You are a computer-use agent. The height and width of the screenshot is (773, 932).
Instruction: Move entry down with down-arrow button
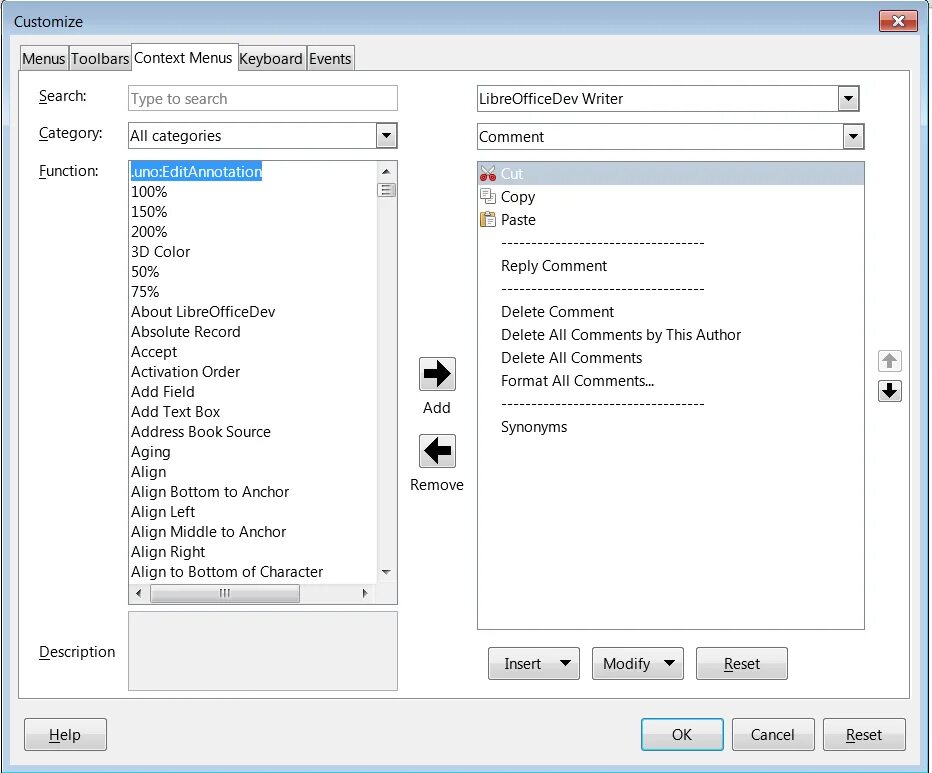tap(890, 391)
